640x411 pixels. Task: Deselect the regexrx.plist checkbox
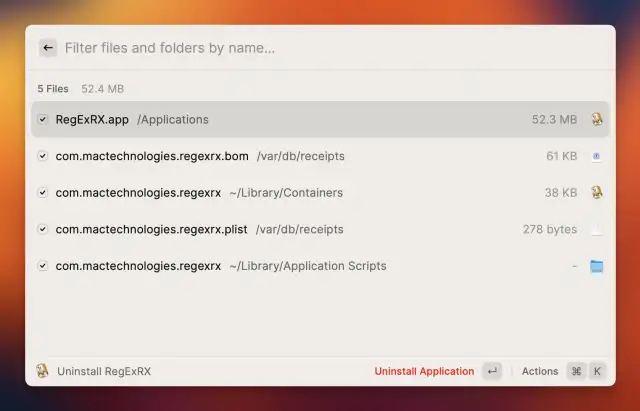(43, 229)
